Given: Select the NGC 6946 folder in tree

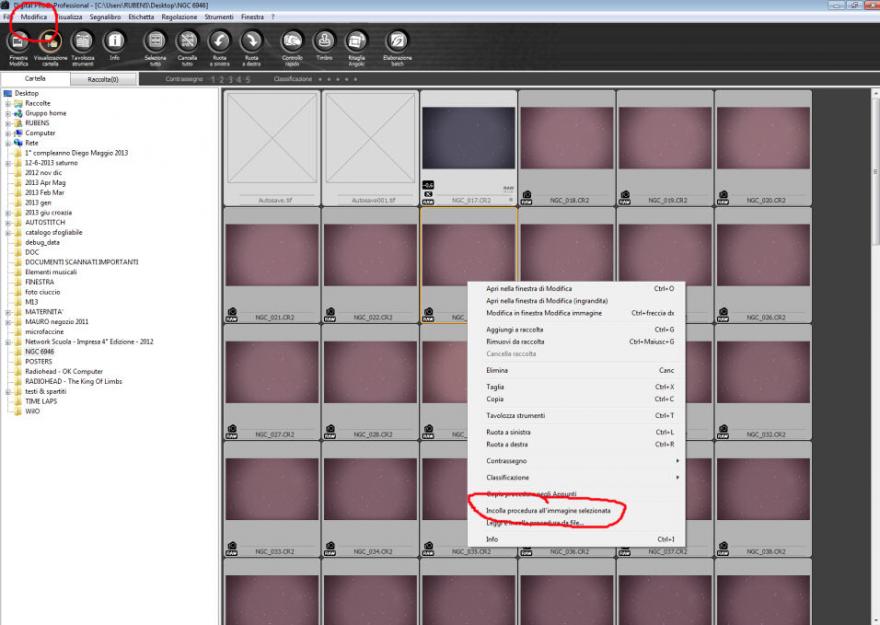Looking at the screenshot, I should pyautogui.click(x=39, y=351).
